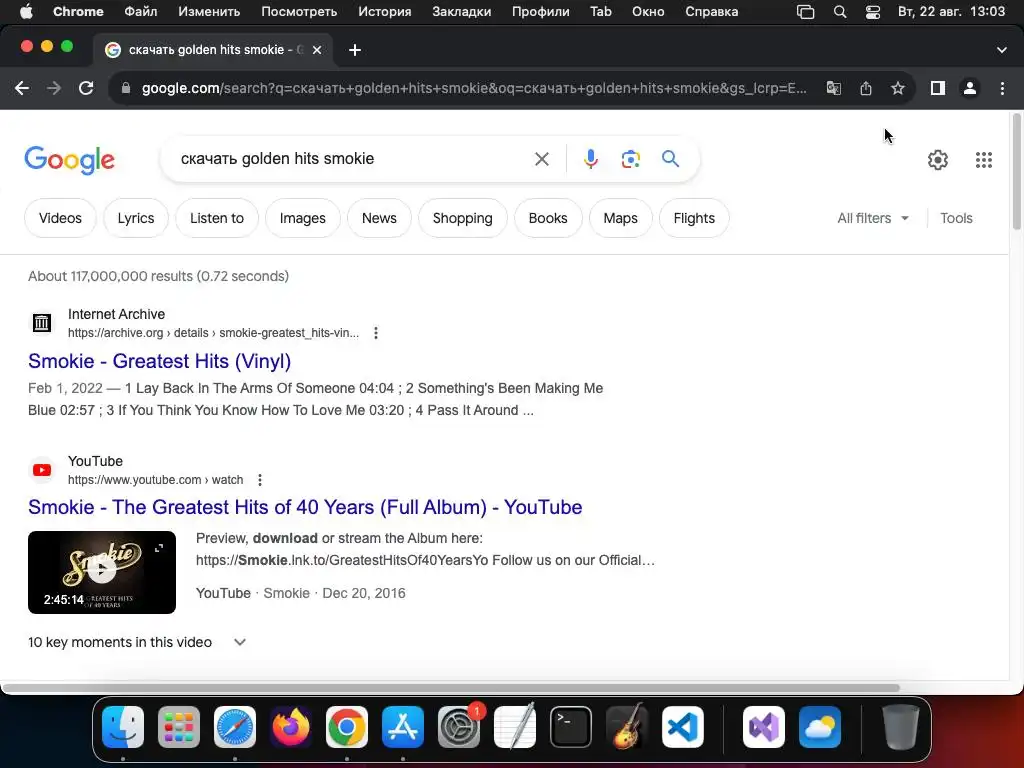Open the YouTube Full Album result link
This screenshot has height=768, width=1024.
point(305,507)
